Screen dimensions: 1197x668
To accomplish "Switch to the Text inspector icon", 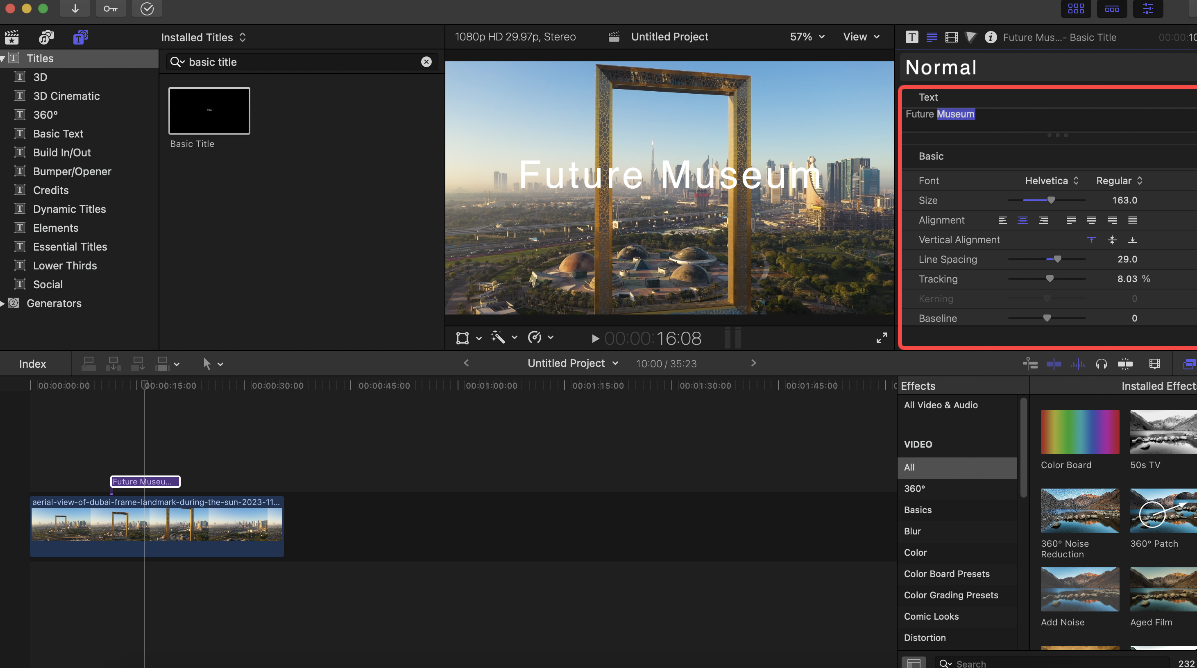I will [x=931, y=37].
